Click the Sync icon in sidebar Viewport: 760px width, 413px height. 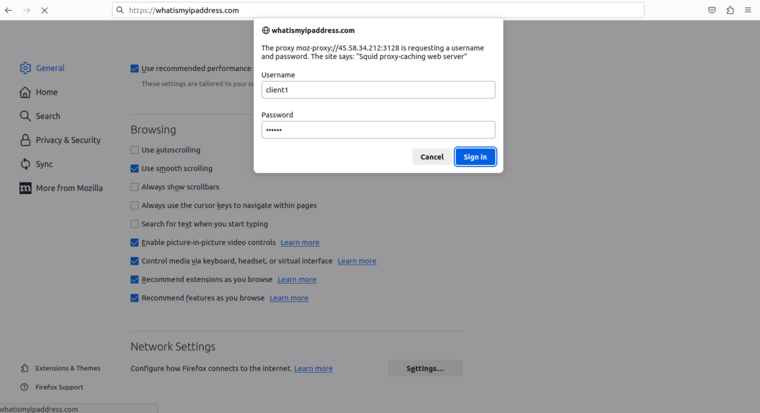click(25, 164)
